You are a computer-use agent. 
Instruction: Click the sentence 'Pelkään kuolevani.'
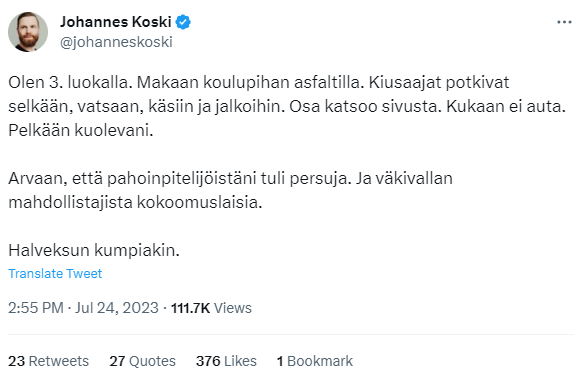81,130
